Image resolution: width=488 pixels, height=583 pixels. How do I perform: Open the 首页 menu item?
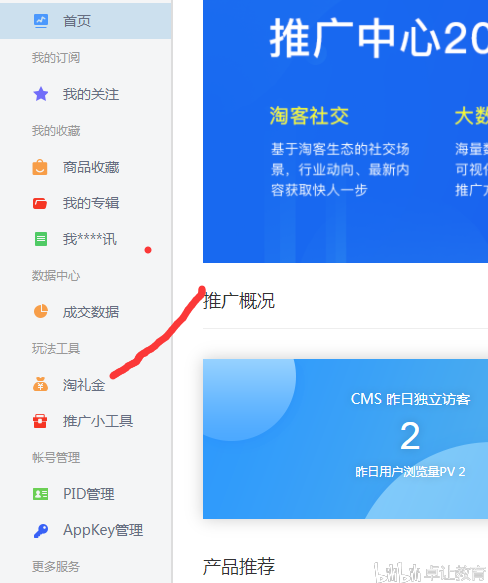86,21
